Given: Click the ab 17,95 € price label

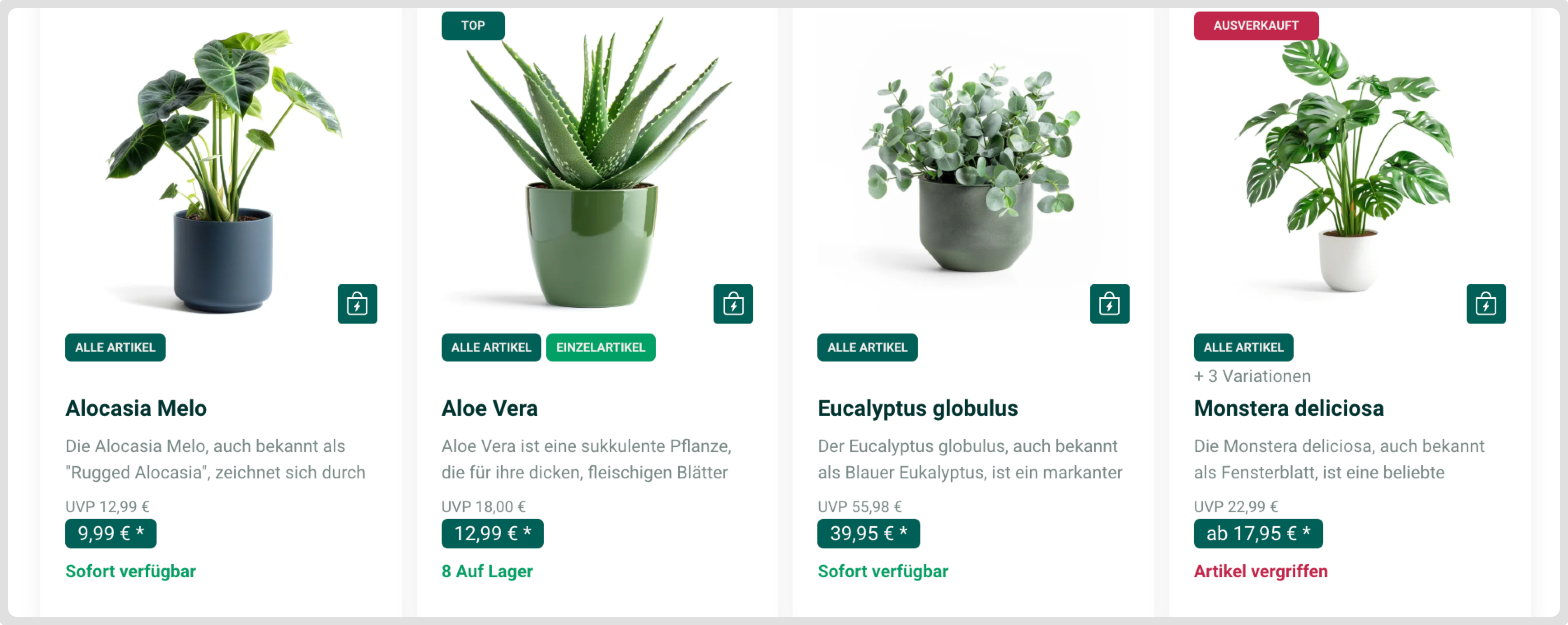Looking at the screenshot, I should coord(1258,534).
